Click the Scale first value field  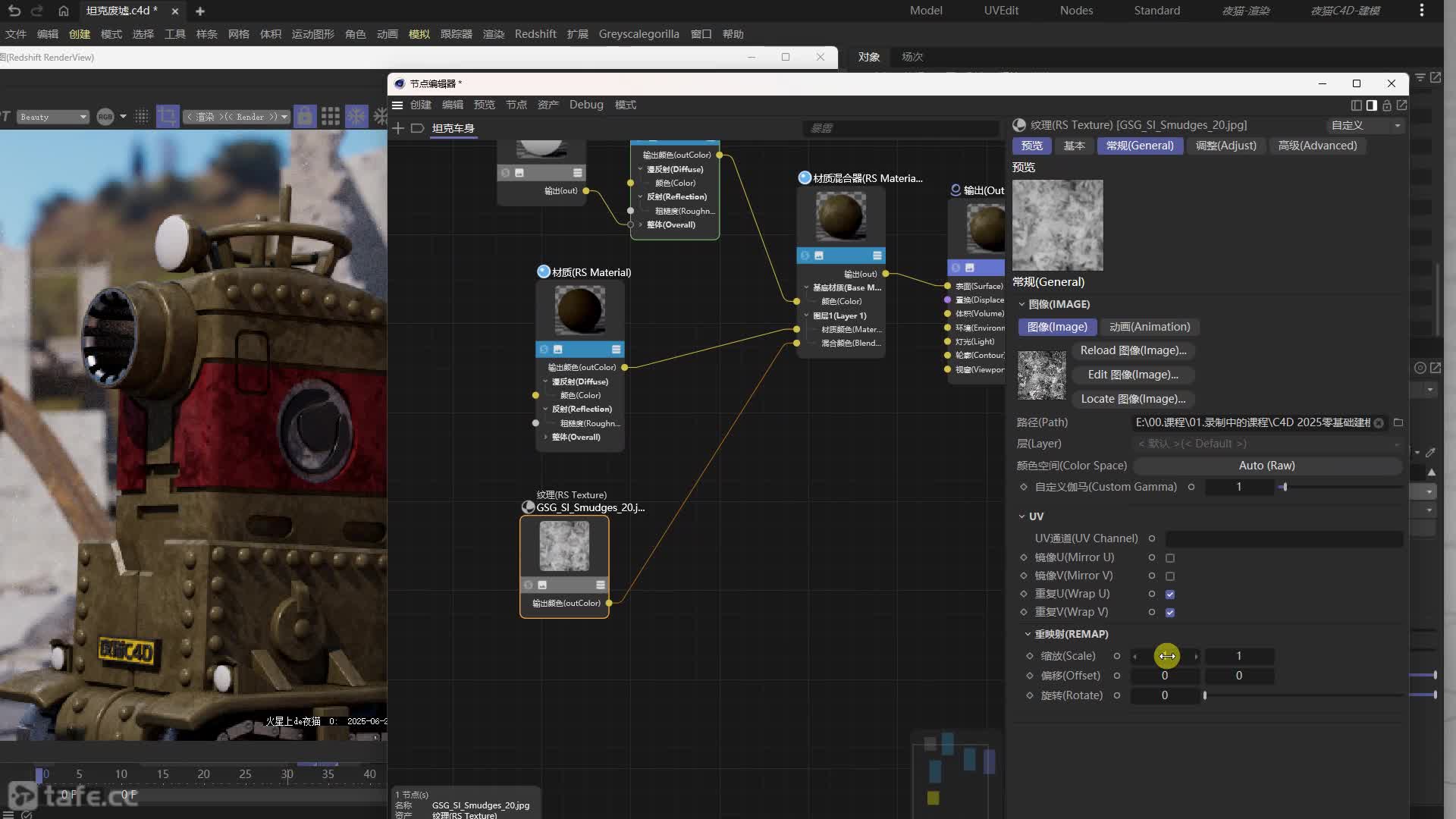pyautogui.click(x=1166, y=656)
